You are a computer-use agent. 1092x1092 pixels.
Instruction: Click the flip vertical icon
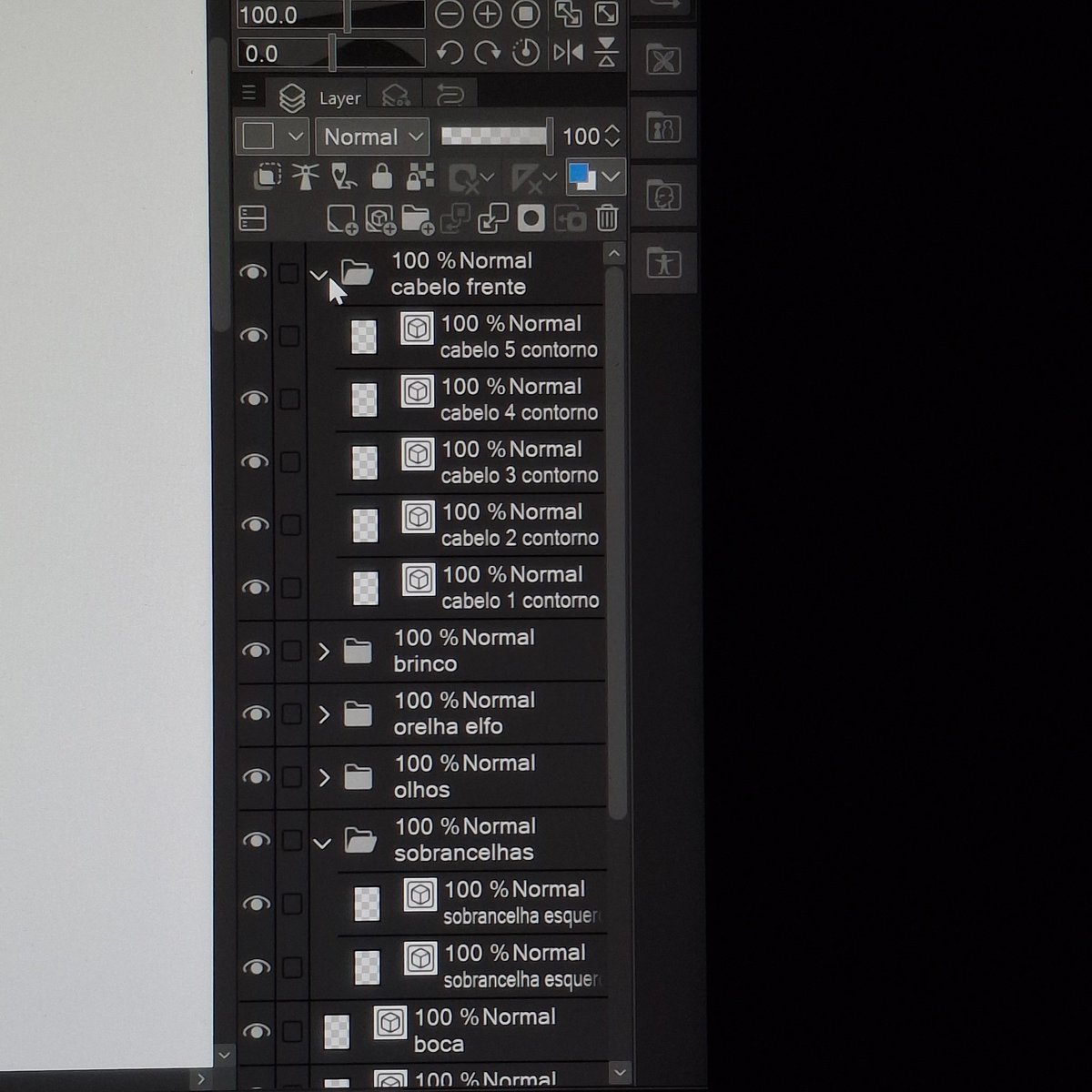point(607,53)
